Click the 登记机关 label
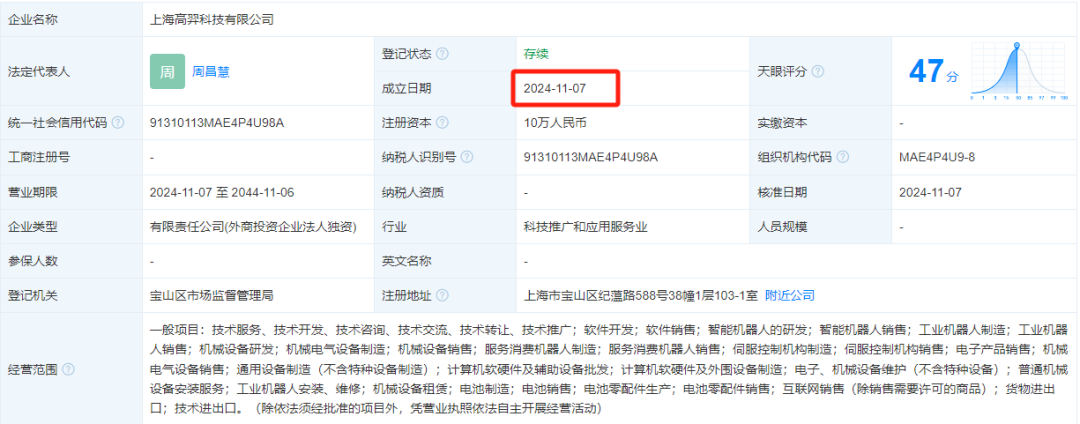The image size is (1080, 424). (x=32, y=296)
